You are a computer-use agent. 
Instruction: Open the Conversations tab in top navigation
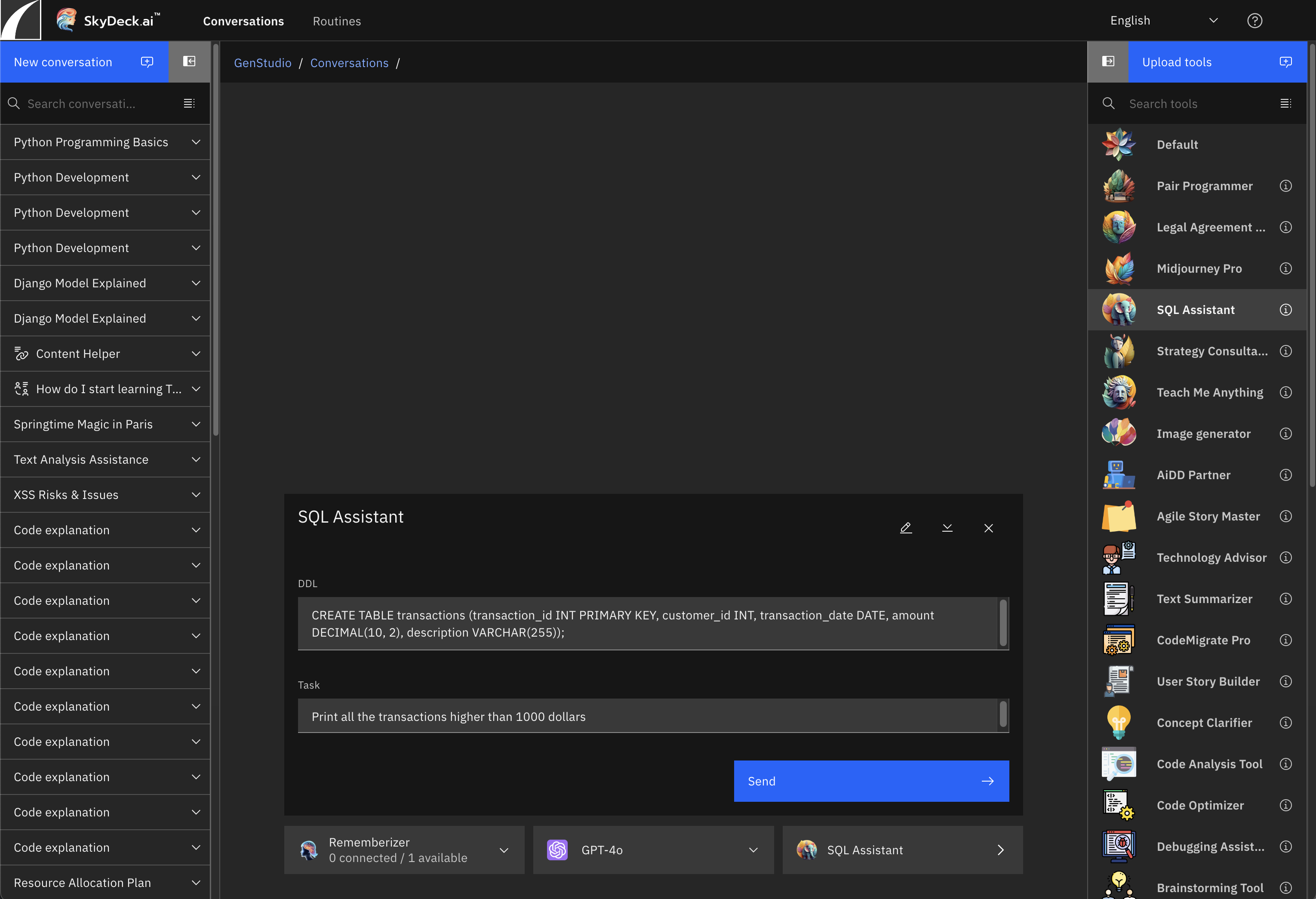(x=243, y=21)
